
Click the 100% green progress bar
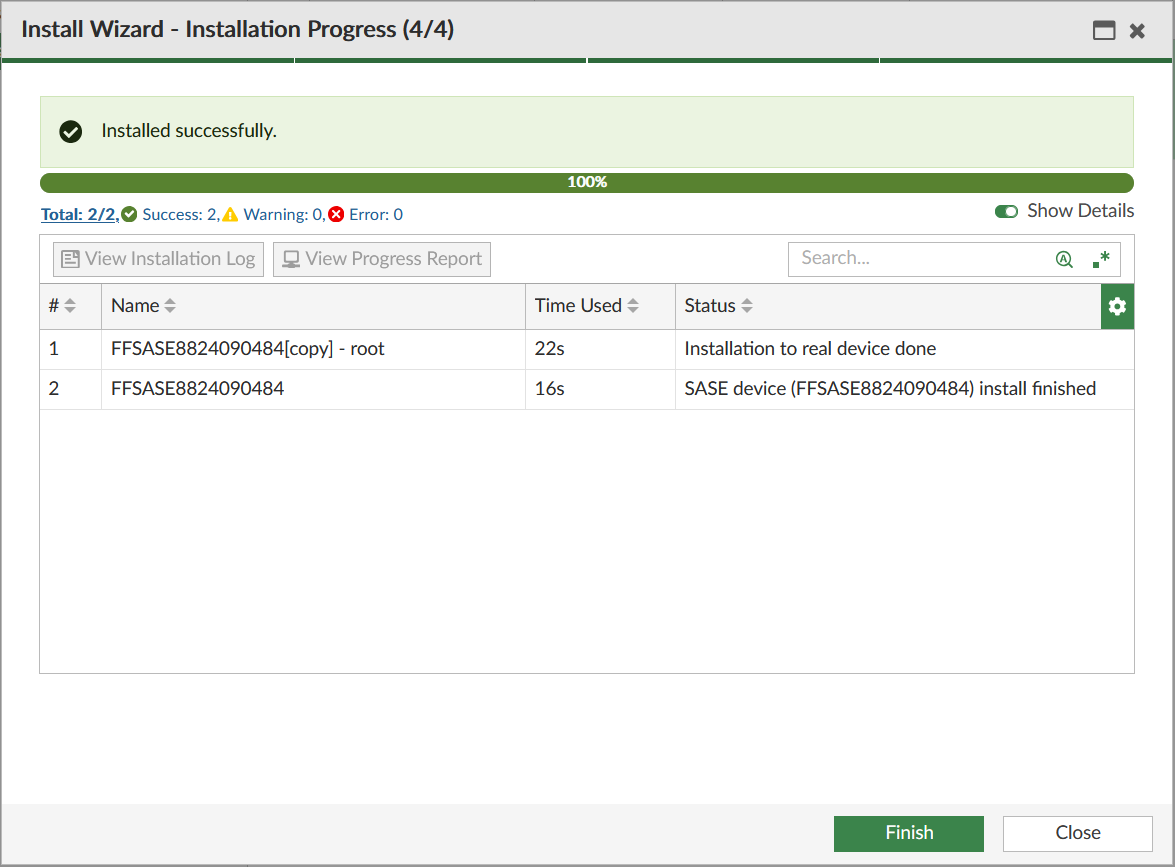[x=587, y=182]
